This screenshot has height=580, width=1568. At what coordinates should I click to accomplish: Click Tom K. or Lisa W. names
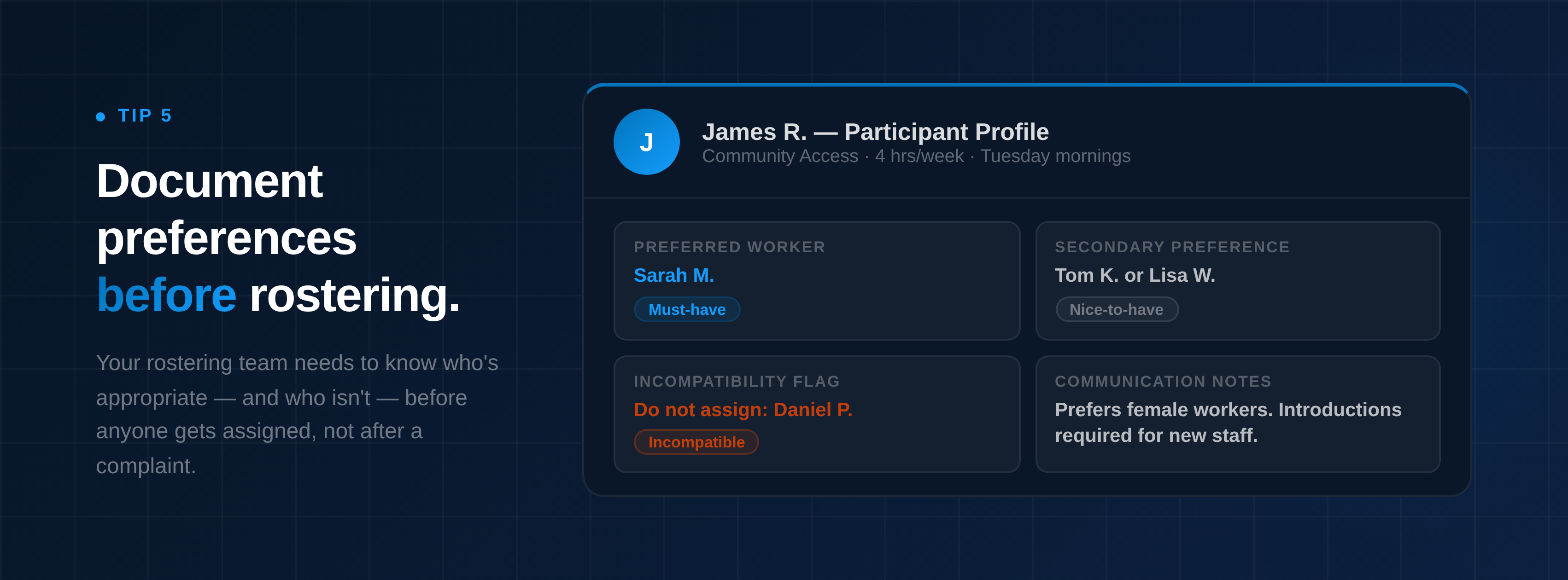pyautogui.click(x=1134, y=275)
